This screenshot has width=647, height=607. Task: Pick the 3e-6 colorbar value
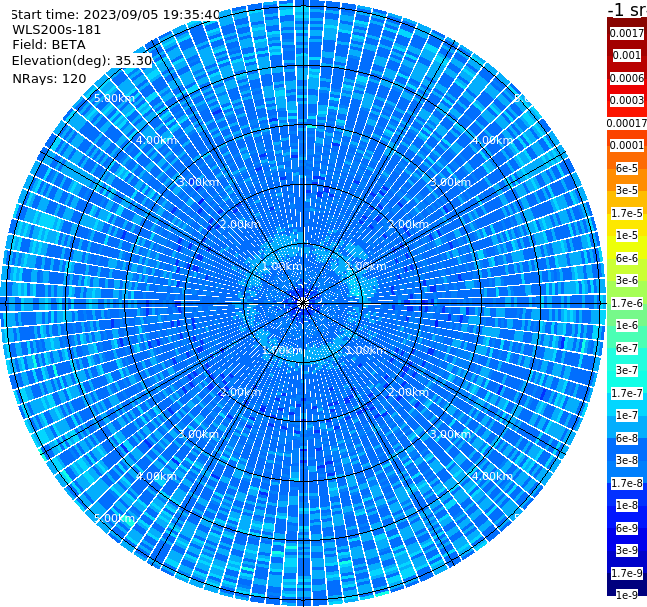coord(627,280)
